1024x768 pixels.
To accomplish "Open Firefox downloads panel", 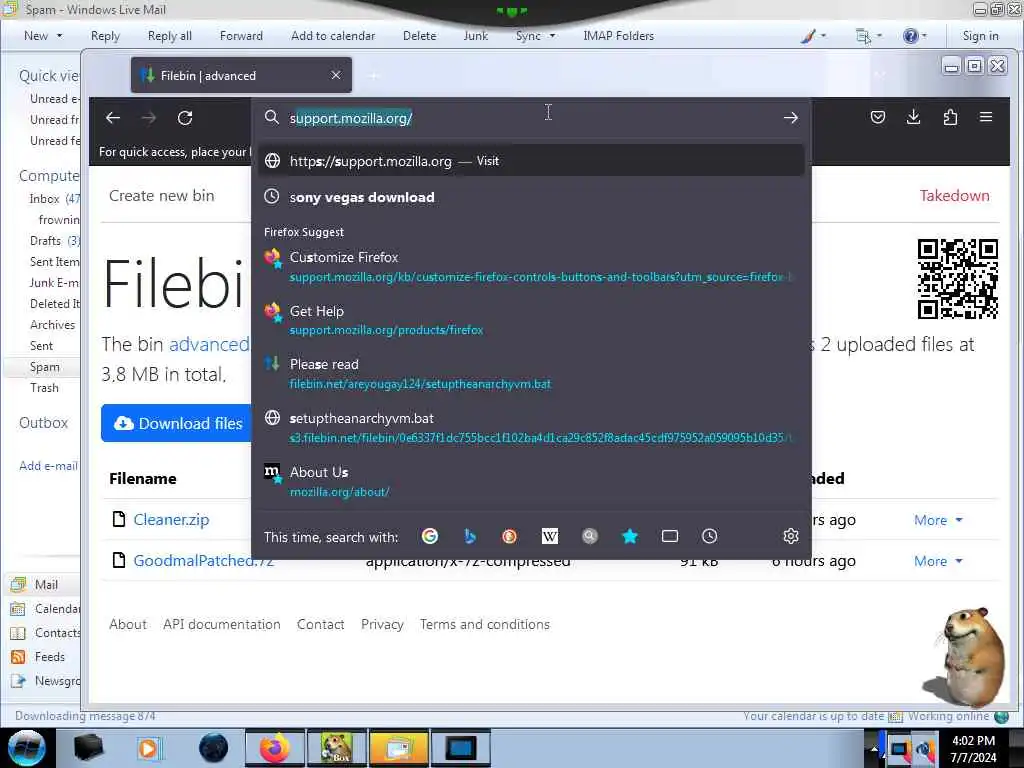I will [914, 118].
